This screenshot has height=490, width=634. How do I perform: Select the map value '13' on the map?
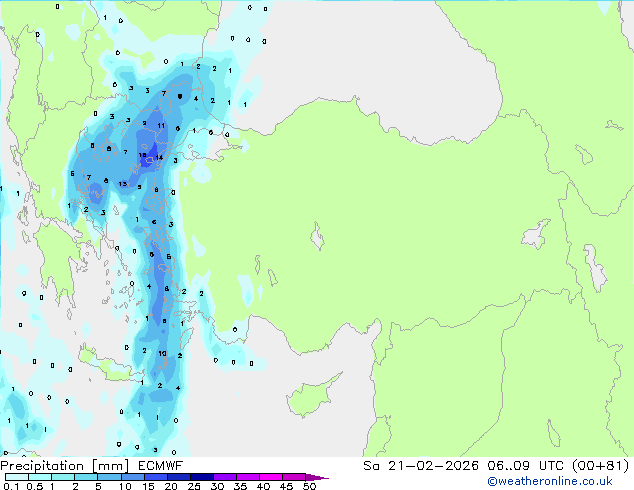(123, 184)
